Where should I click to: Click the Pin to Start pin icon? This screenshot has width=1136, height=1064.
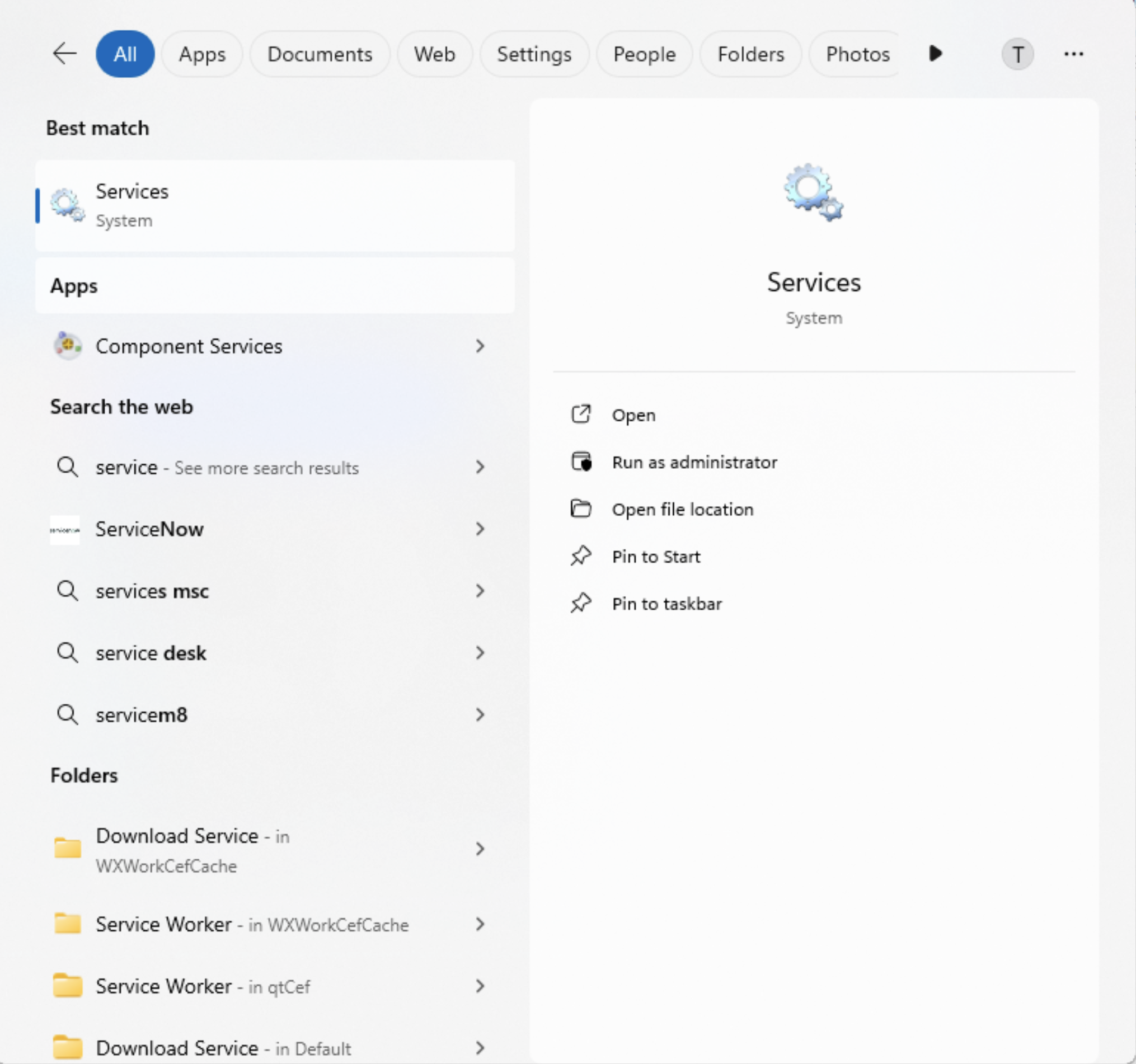pyautogui.click(x=580, y=555)
